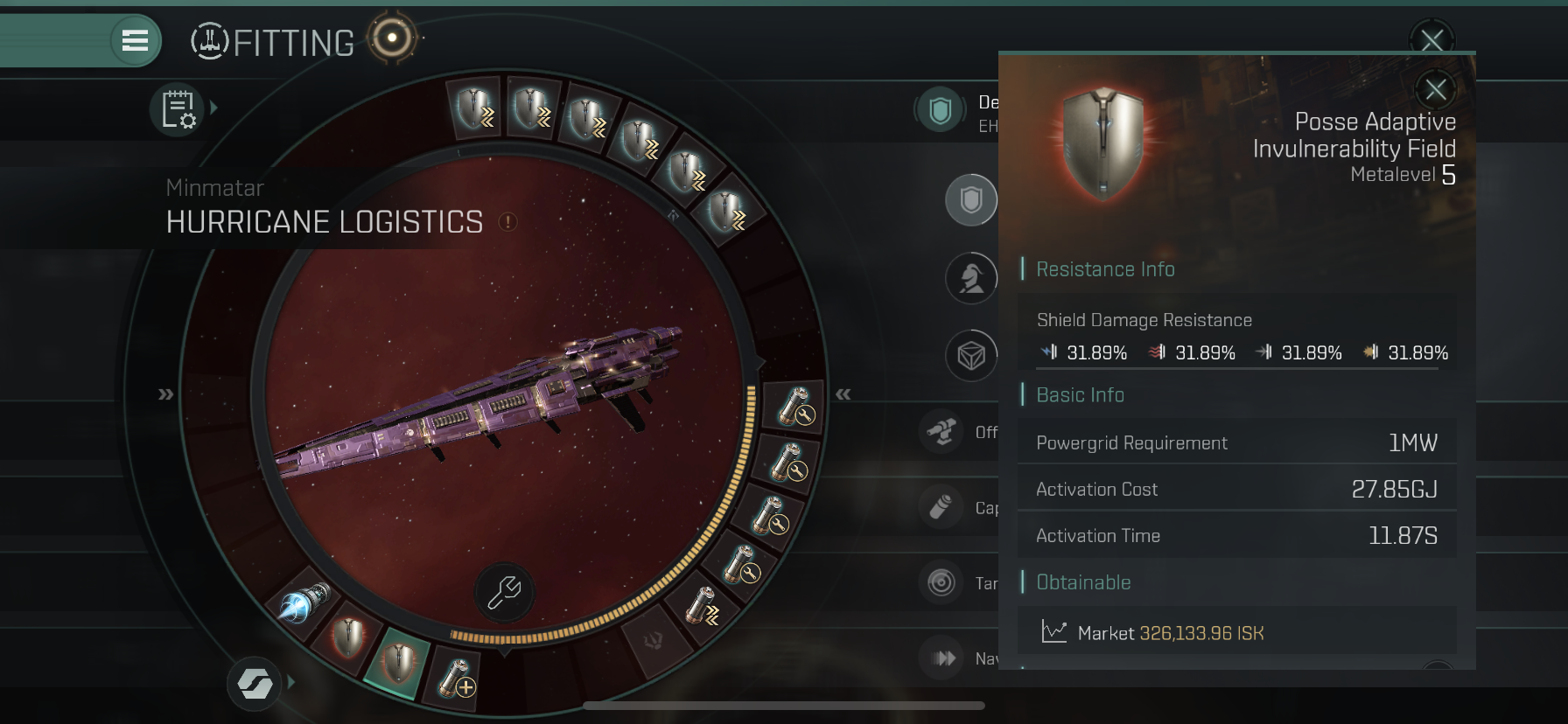Click the ship swap circular icon

pyautogui.click(x=255, y=683)
